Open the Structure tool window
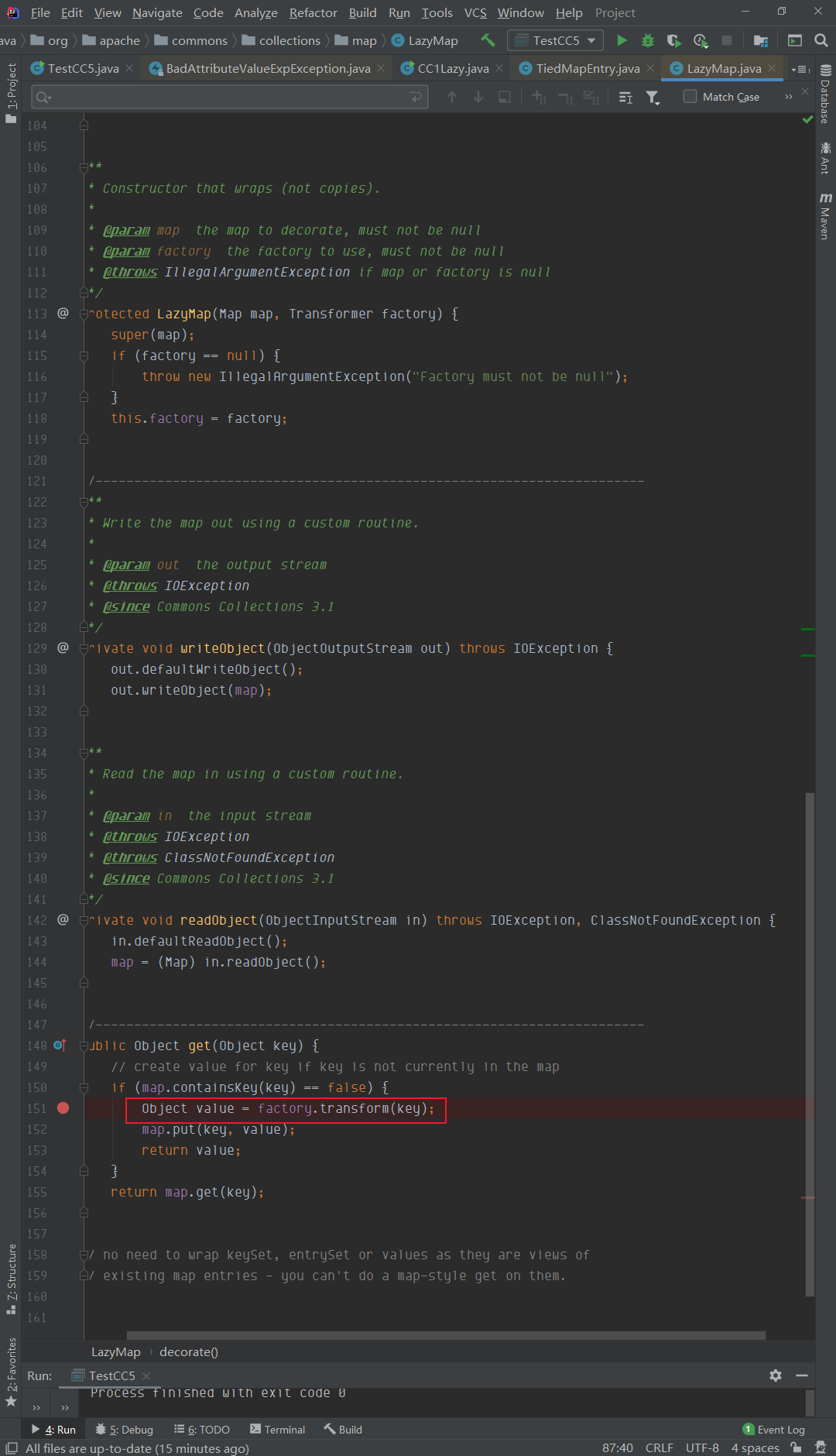This screenshot has height=1456, width=836. click(x=11, y=1279)
